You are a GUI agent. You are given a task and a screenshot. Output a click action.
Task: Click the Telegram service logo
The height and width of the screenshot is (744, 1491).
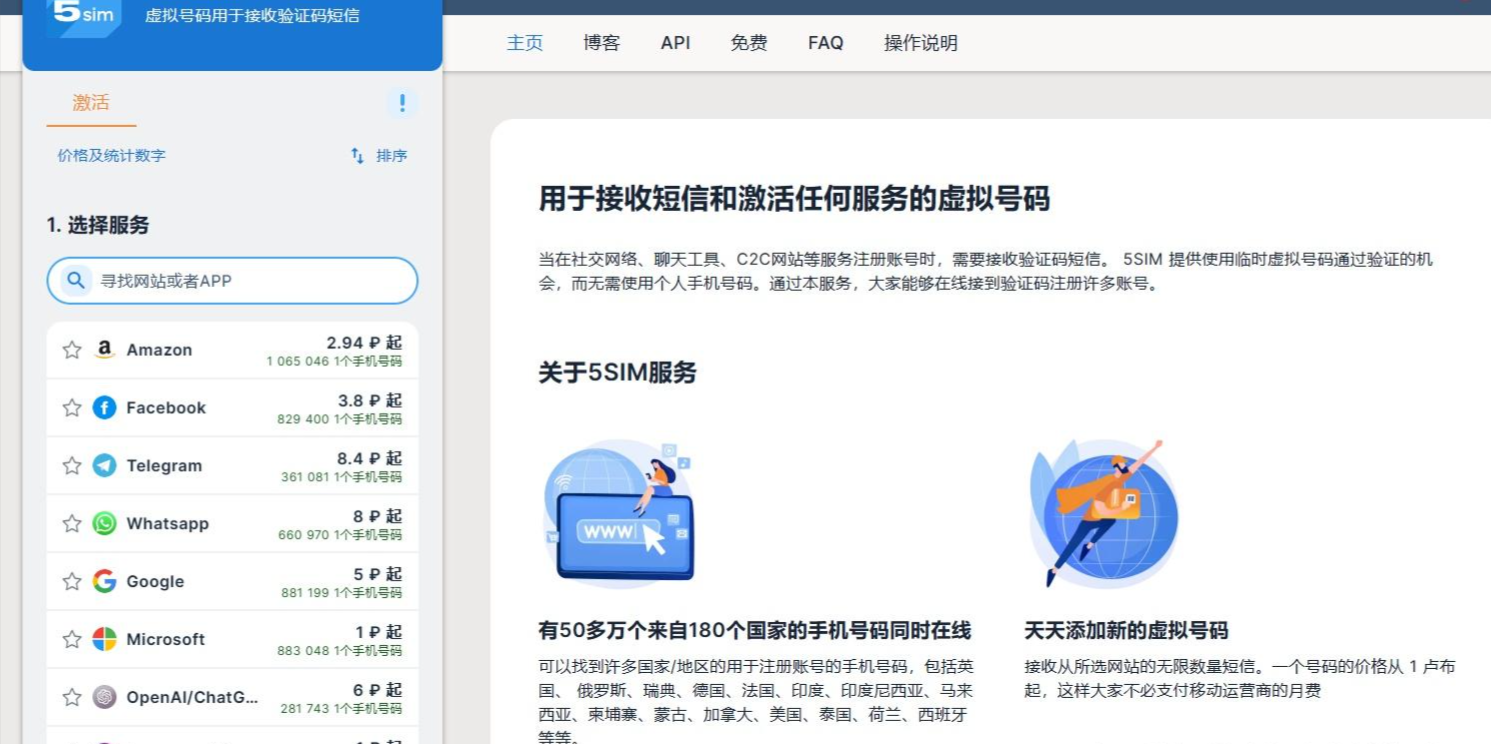click(x=104, y=466)
